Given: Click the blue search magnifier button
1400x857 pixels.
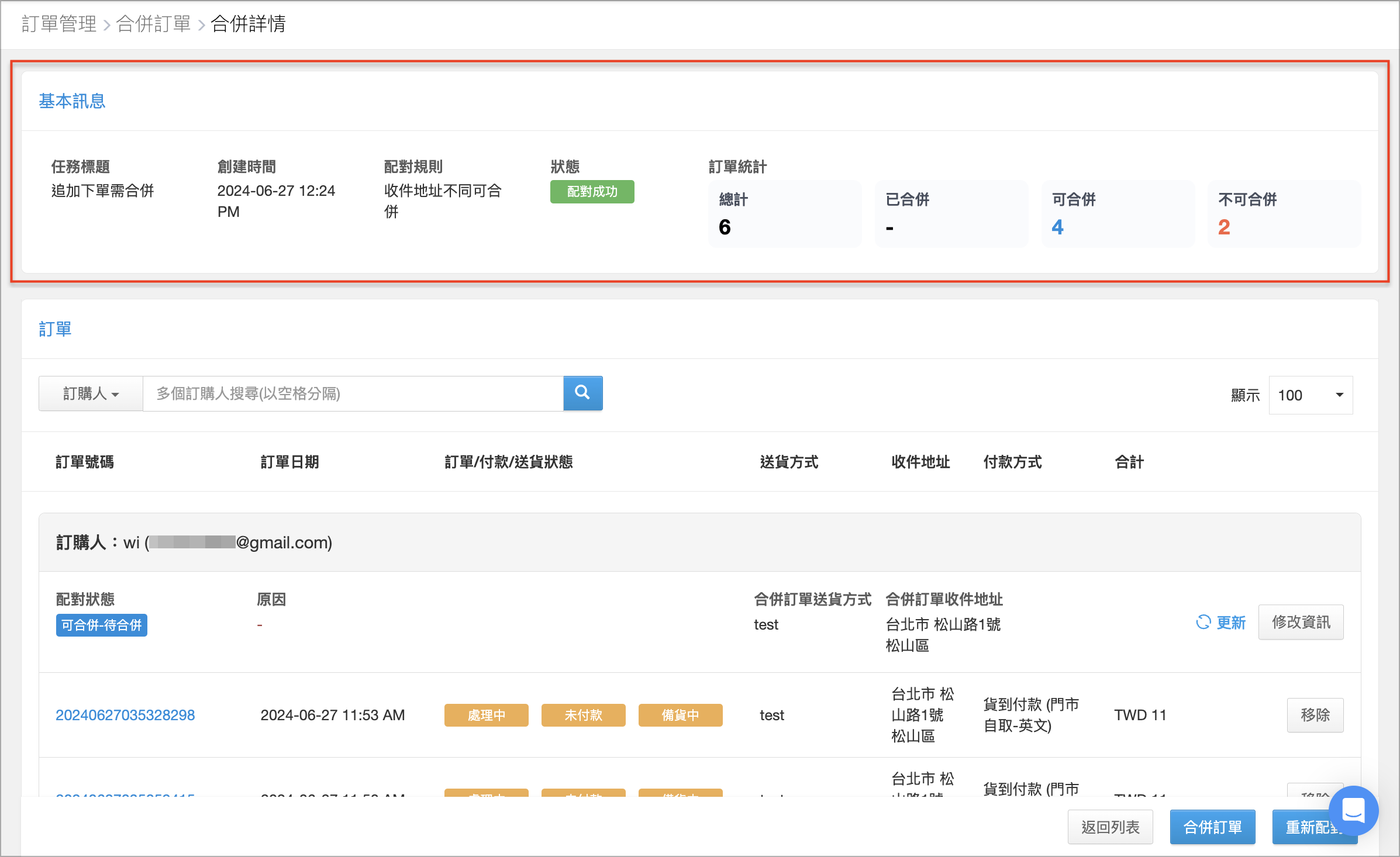Looking at the screenshot, I should coord(582,393).
